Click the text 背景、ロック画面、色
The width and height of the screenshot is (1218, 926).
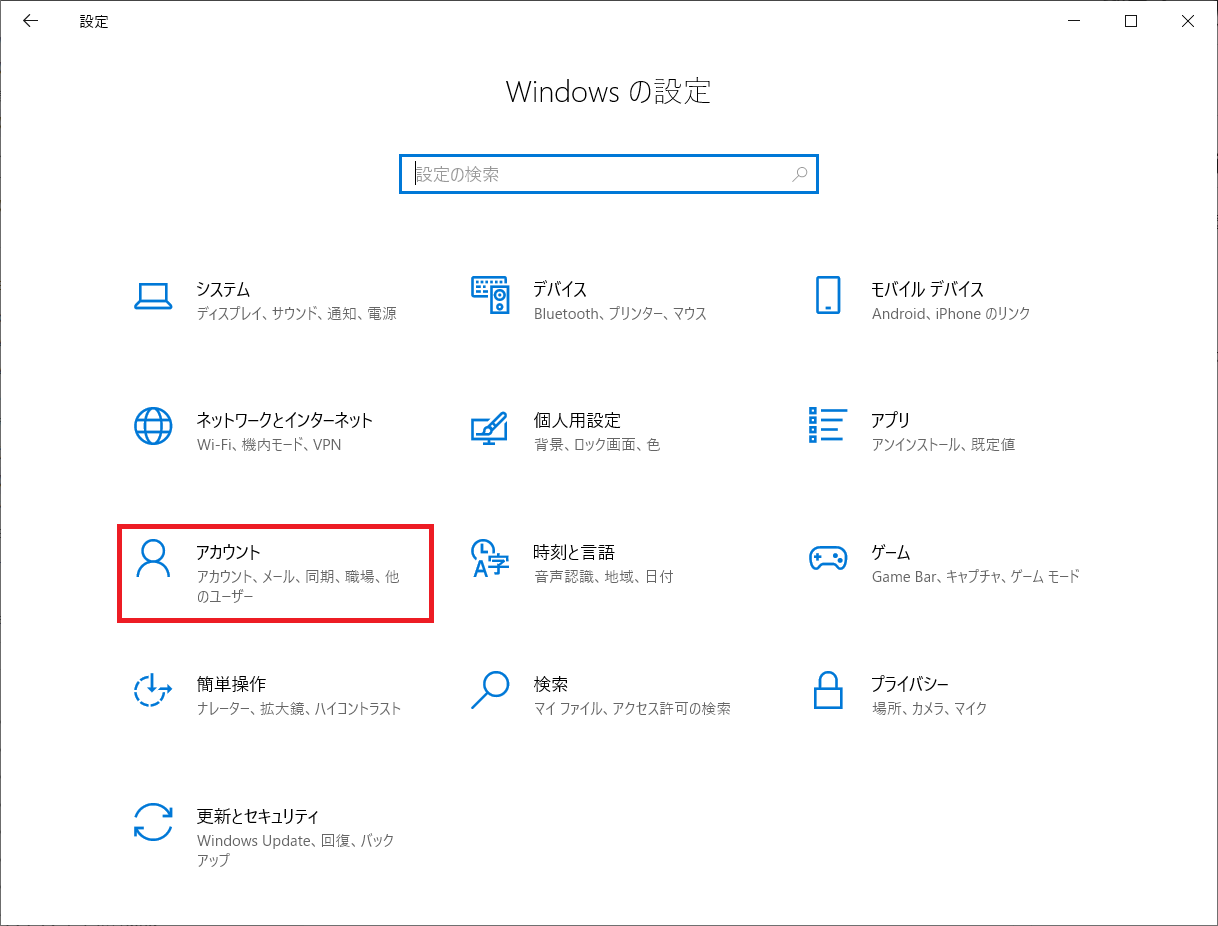click(x=597, y=444)
